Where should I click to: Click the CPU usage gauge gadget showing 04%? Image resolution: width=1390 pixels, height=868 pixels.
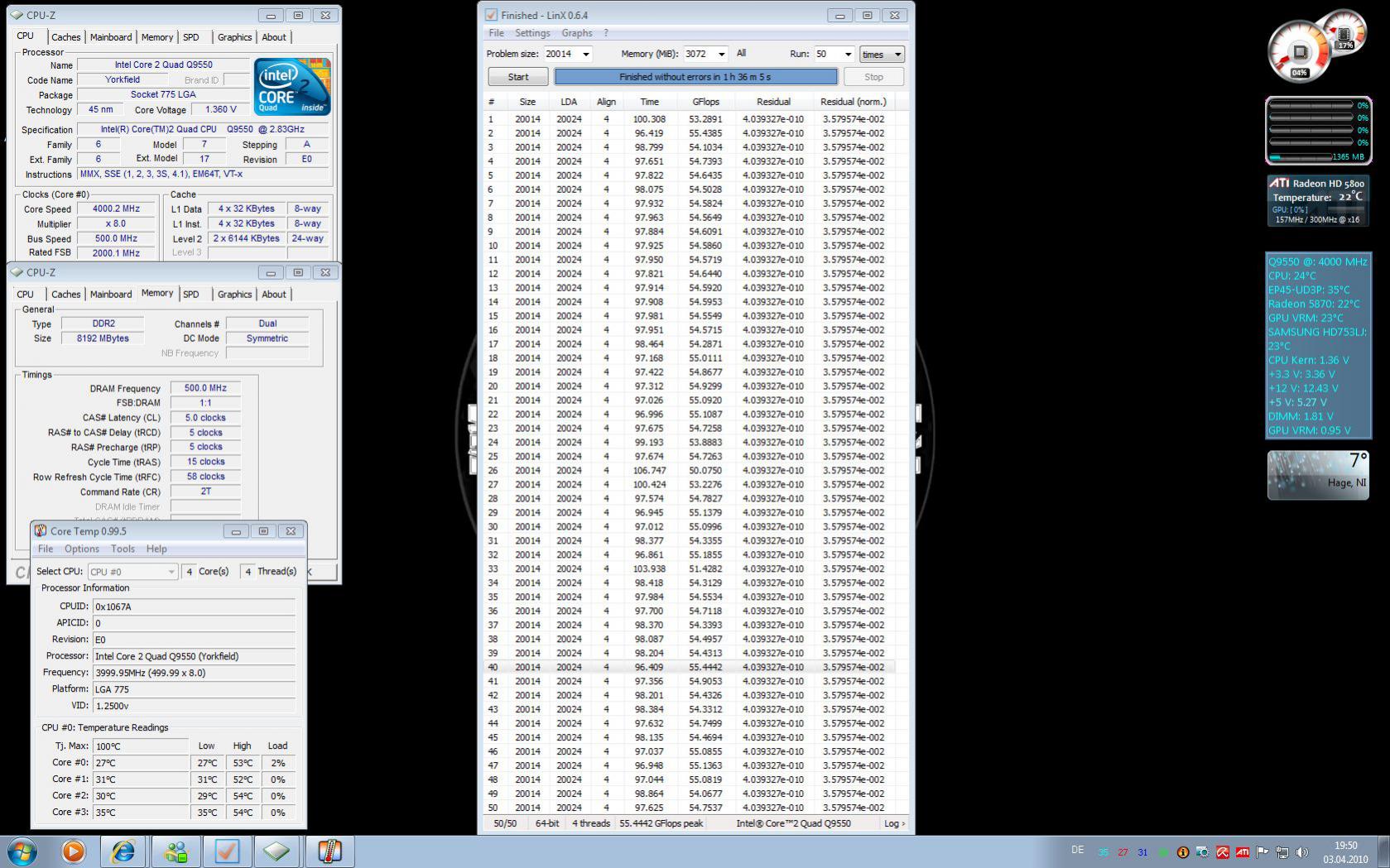(x=1299, y=52)
